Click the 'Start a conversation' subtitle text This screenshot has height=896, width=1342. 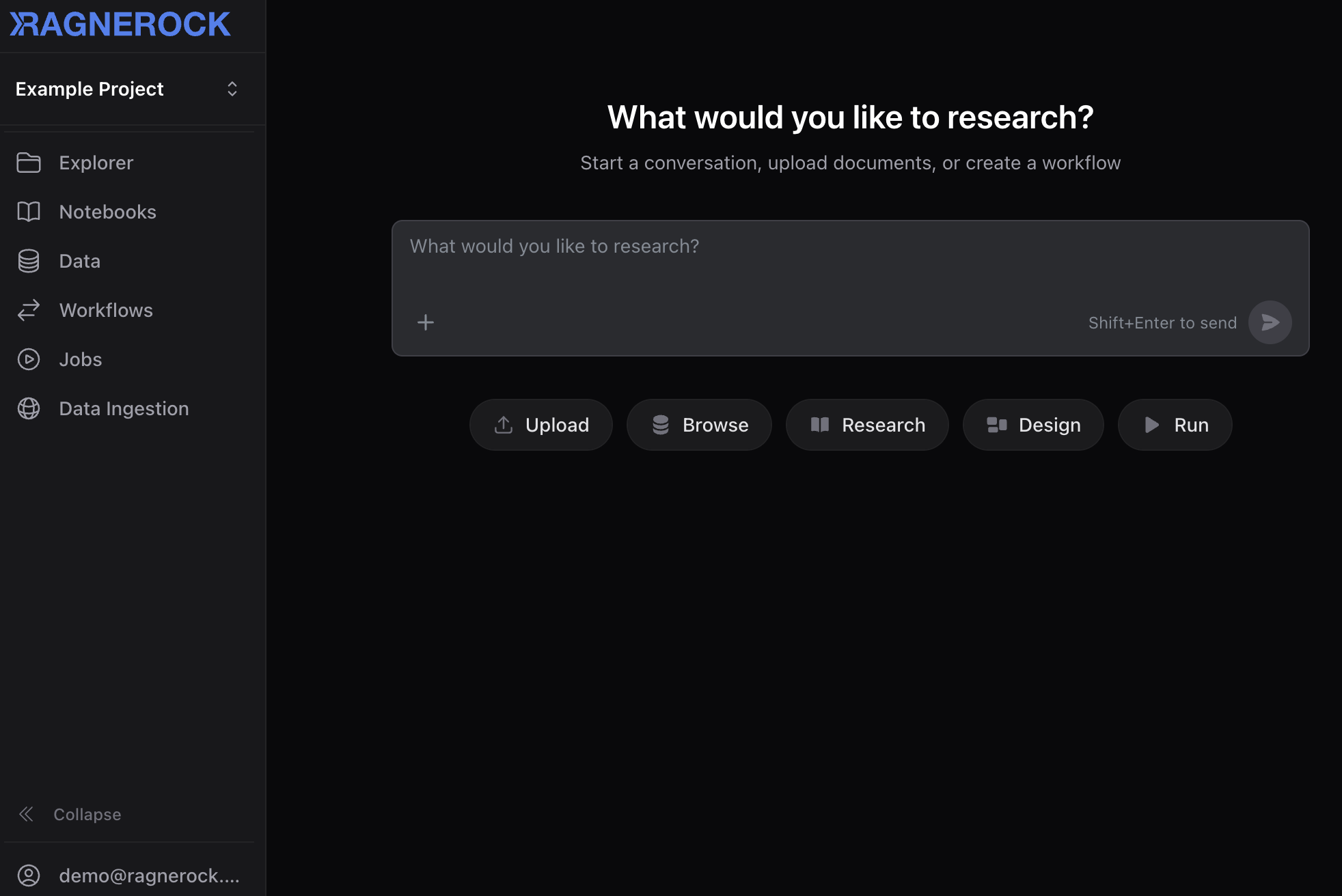(x=851, y=163)
